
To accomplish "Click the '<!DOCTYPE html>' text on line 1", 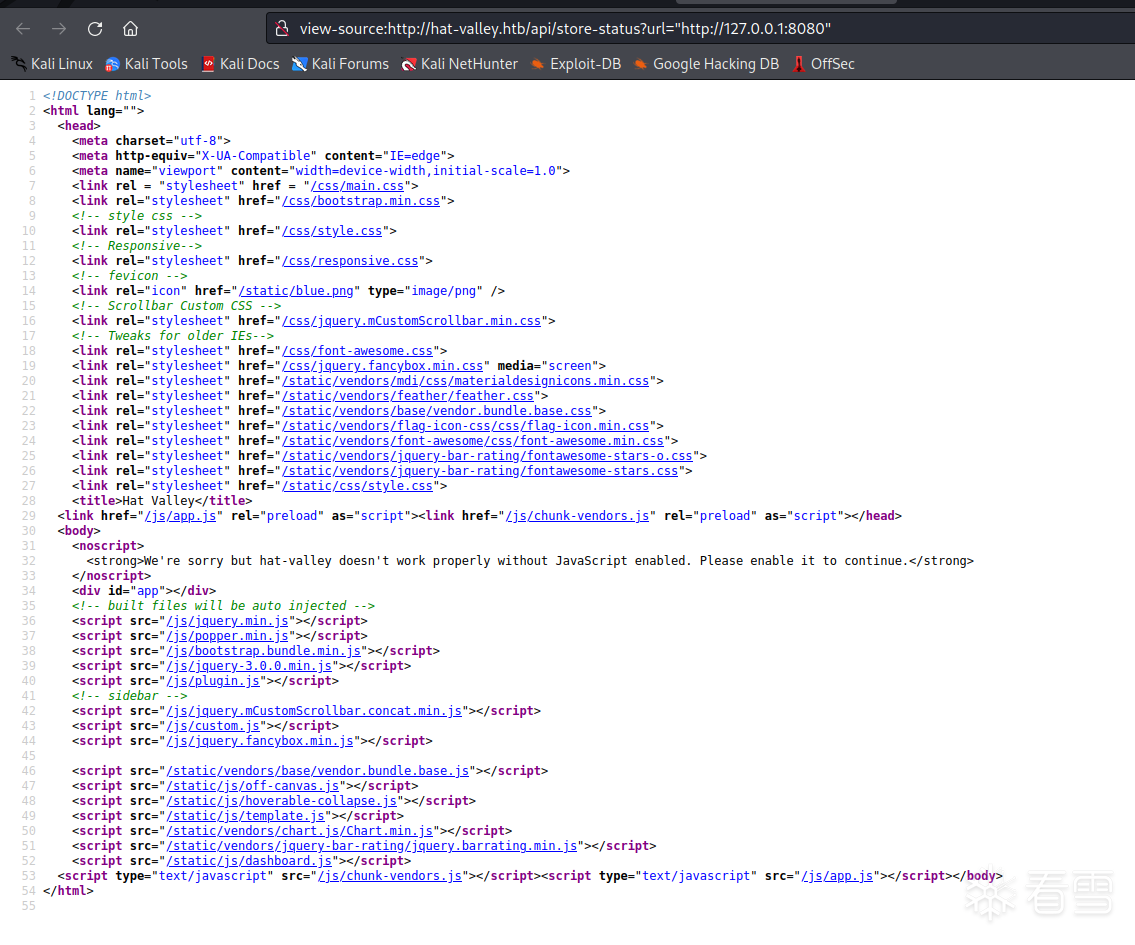I will [97, 96].
